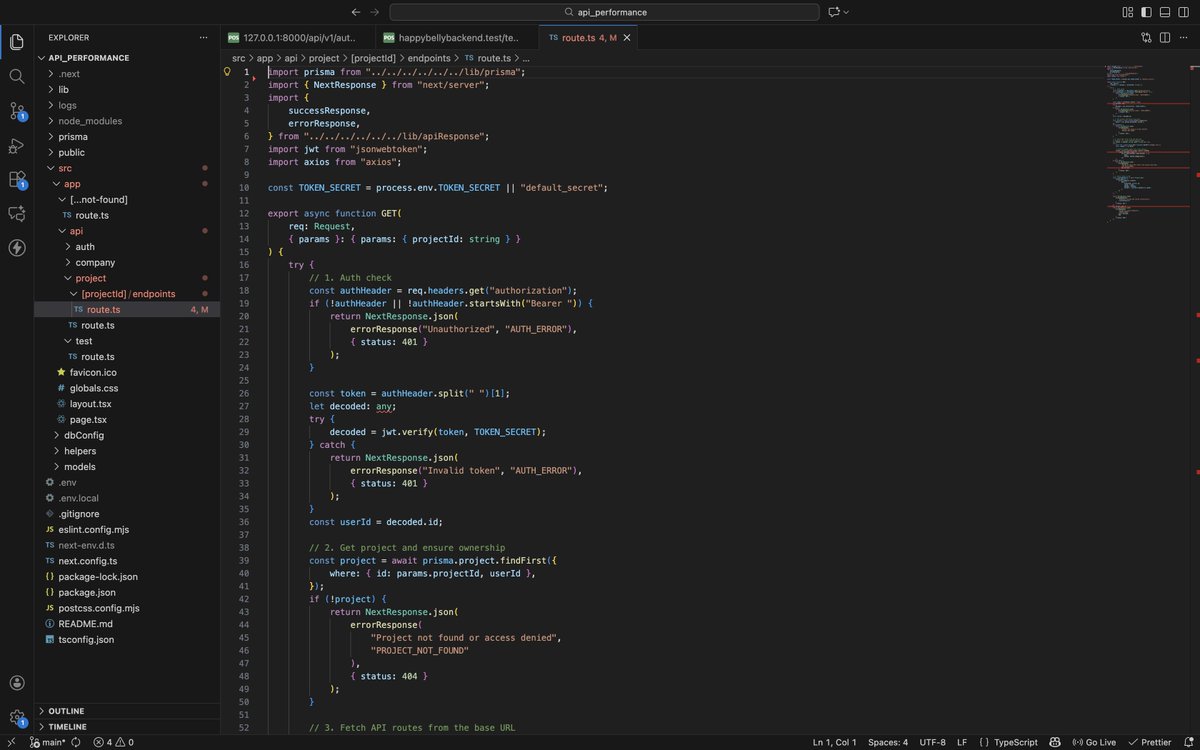Viewport: 1200px width, 750px height.
Task: Open the Extensions view
Action: pos(16,182)
